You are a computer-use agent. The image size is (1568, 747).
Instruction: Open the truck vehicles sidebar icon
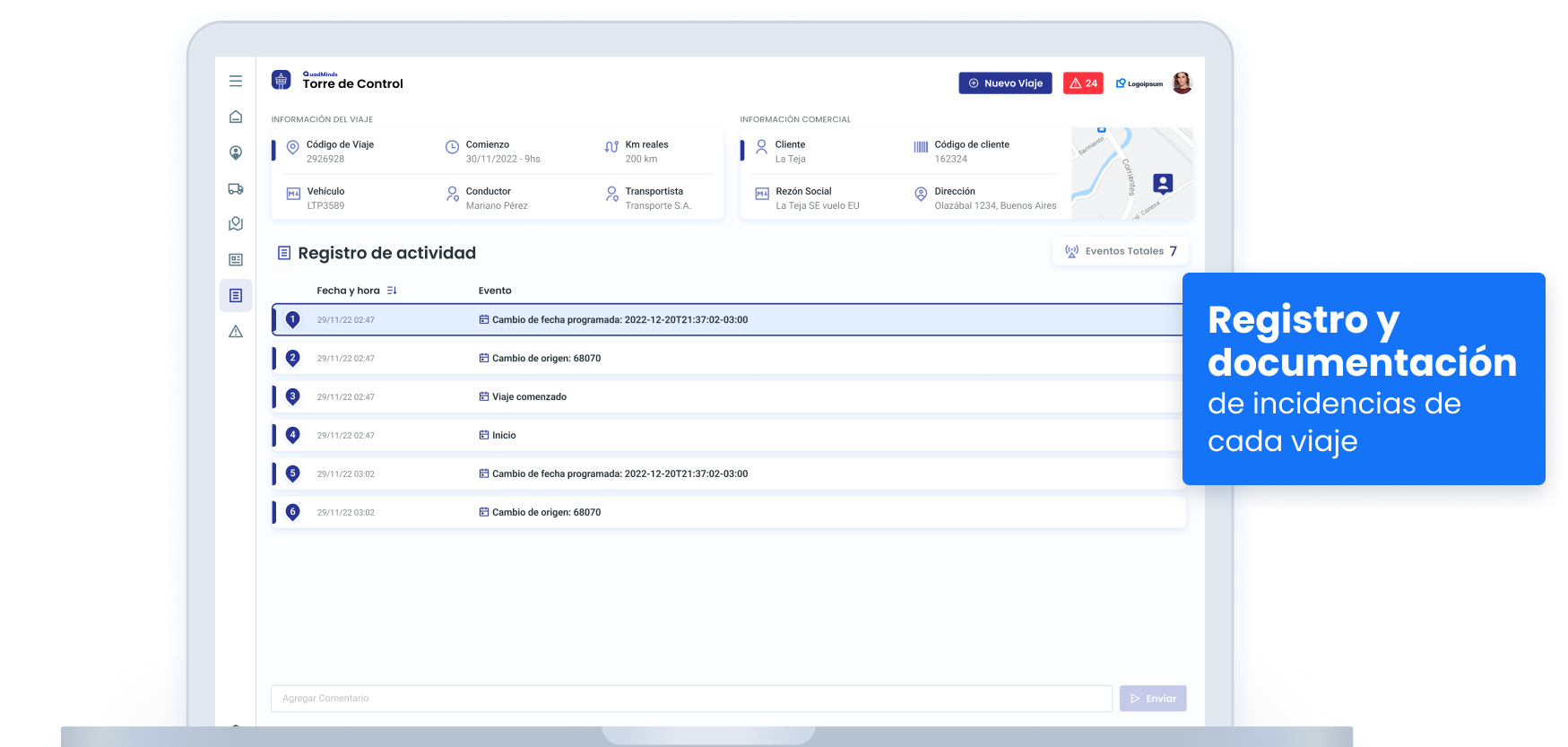(x=236, y=188)
